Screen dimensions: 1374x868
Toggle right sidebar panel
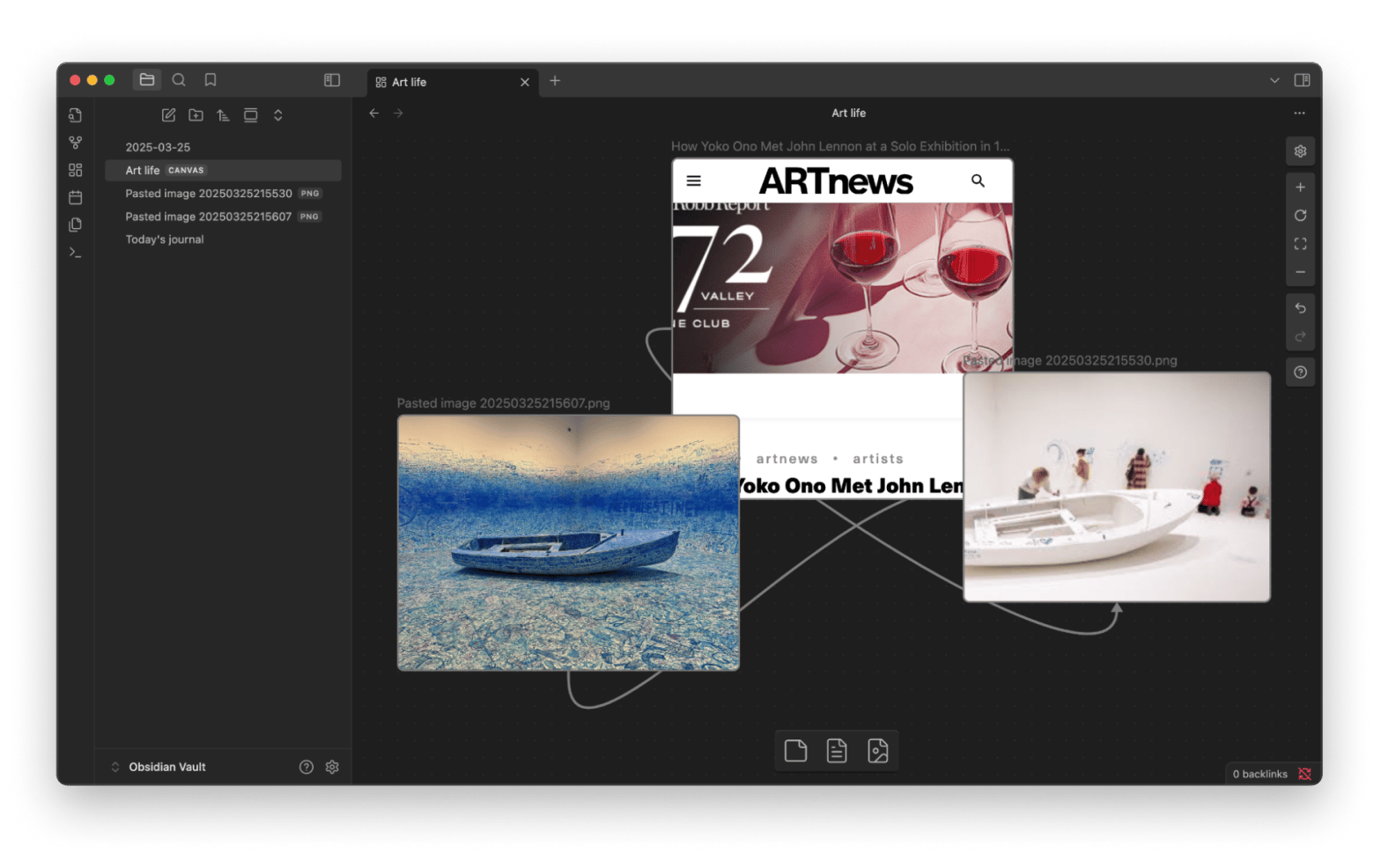point(1302,80)
